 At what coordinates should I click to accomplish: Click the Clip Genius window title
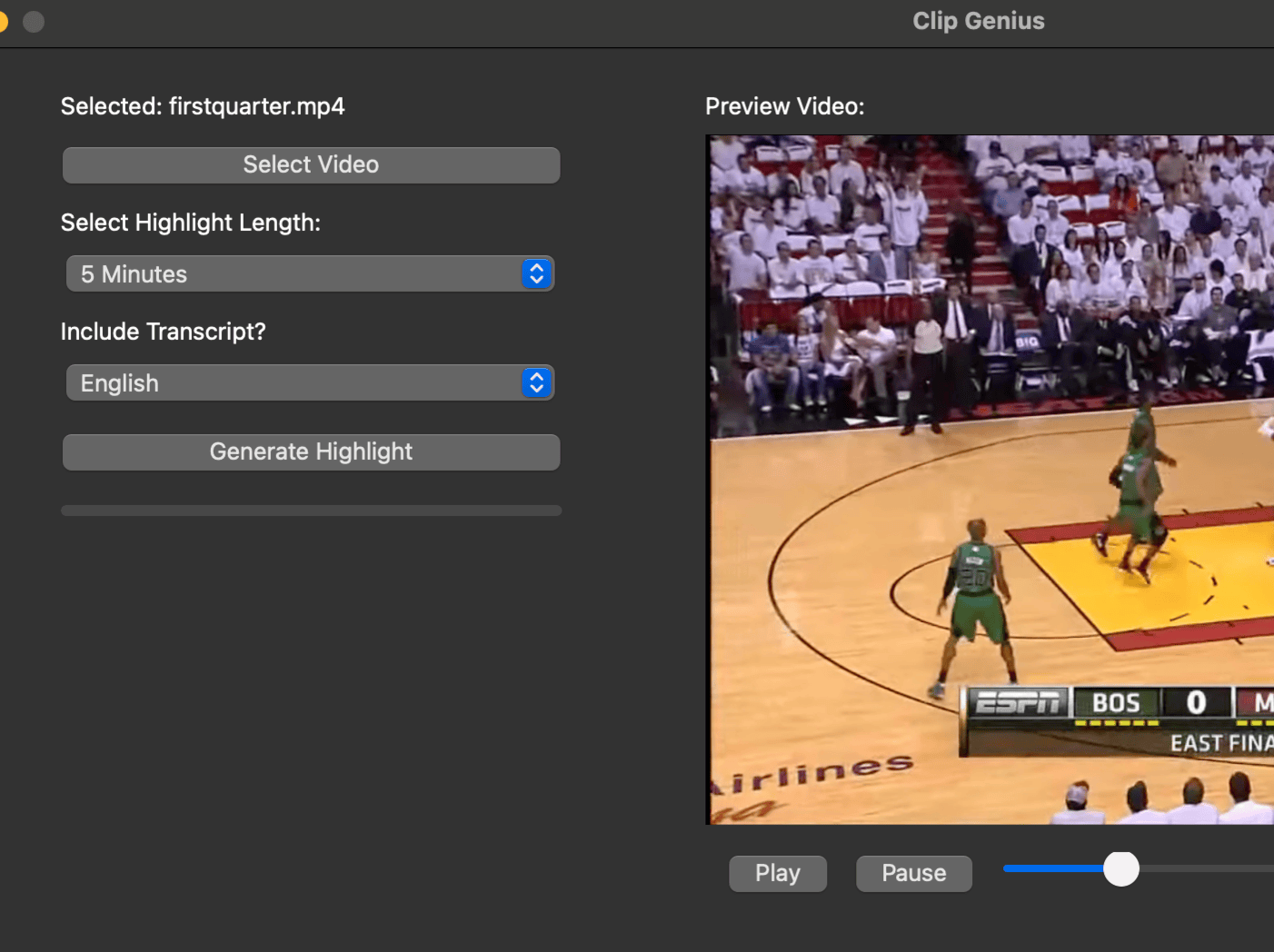(x=979, y=21)
